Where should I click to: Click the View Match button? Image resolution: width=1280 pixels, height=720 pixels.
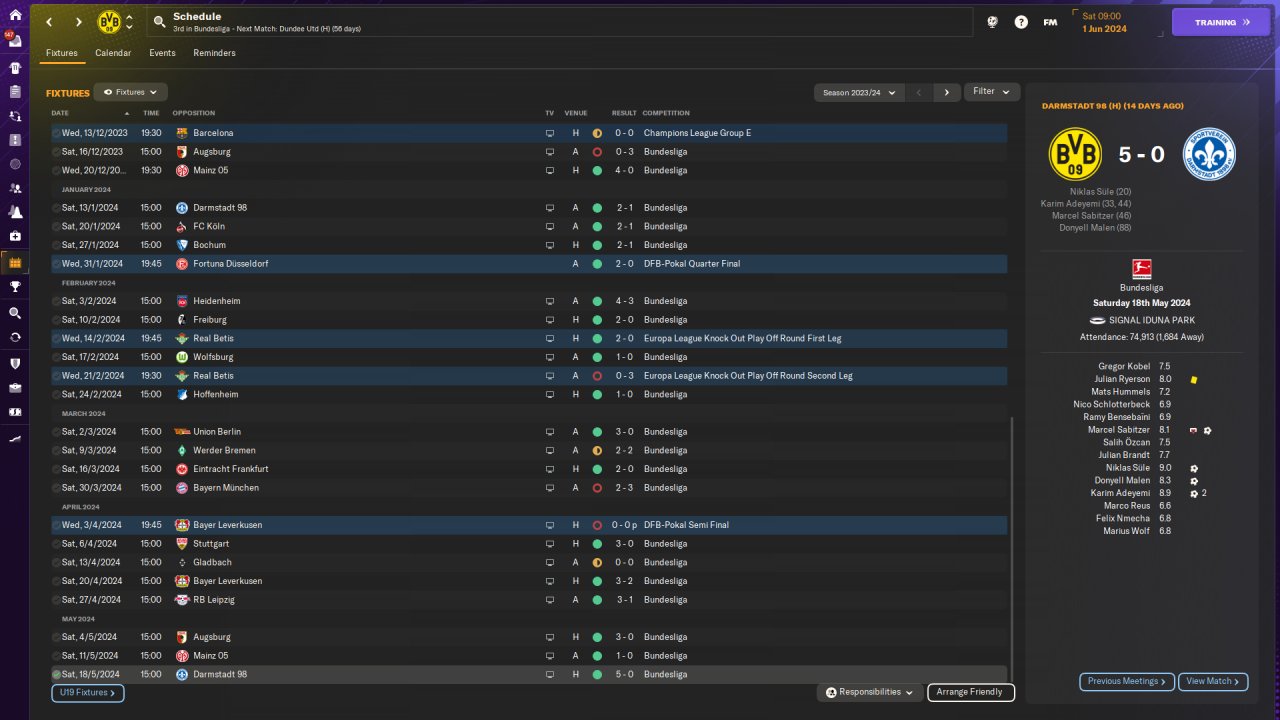(1213, 681)
